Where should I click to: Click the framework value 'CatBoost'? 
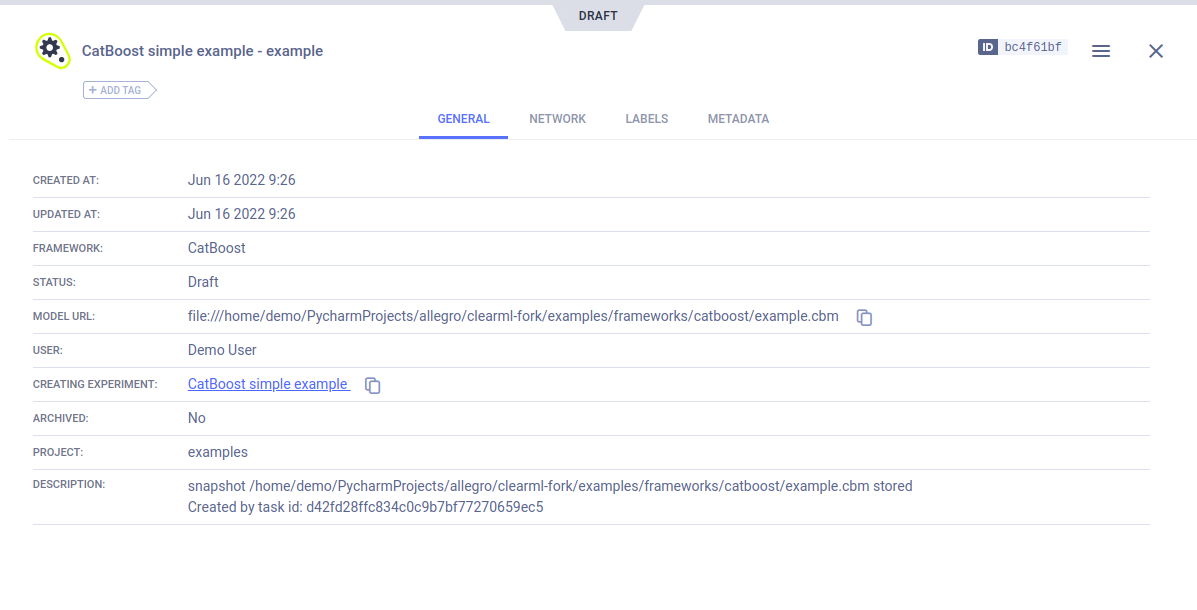click(x=216, y=248)
